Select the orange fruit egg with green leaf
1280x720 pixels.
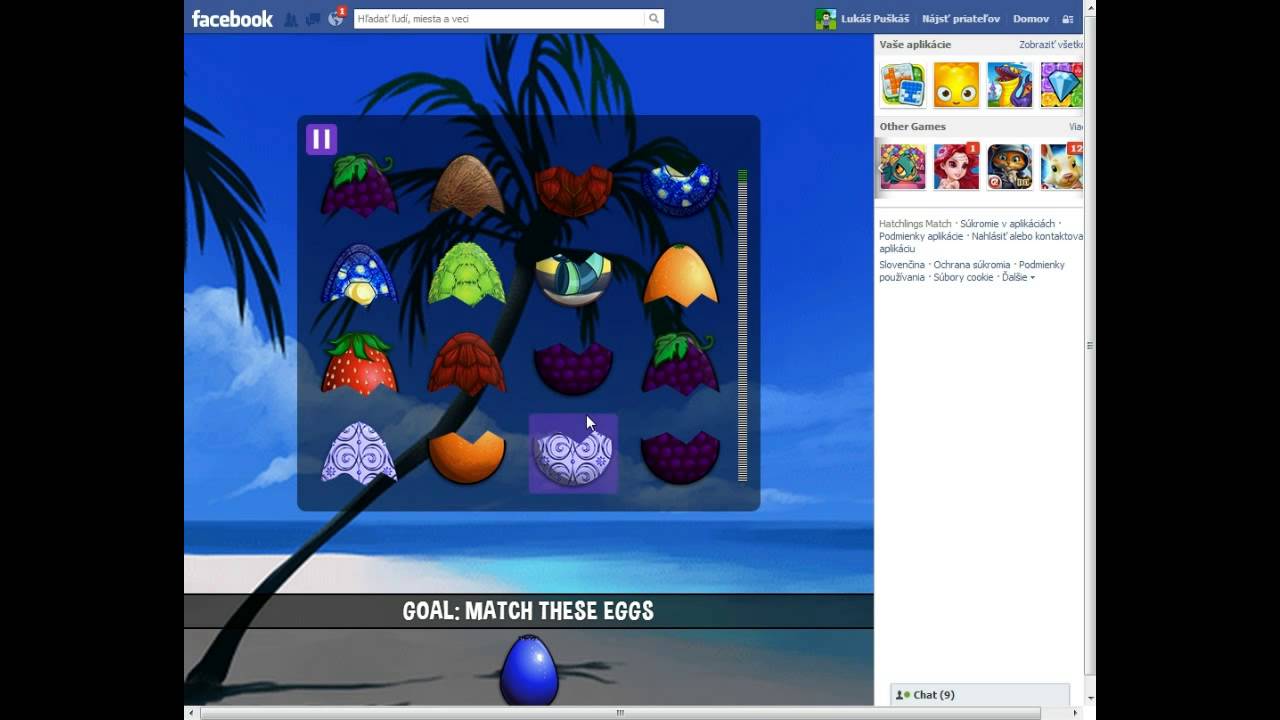point(680,274)
